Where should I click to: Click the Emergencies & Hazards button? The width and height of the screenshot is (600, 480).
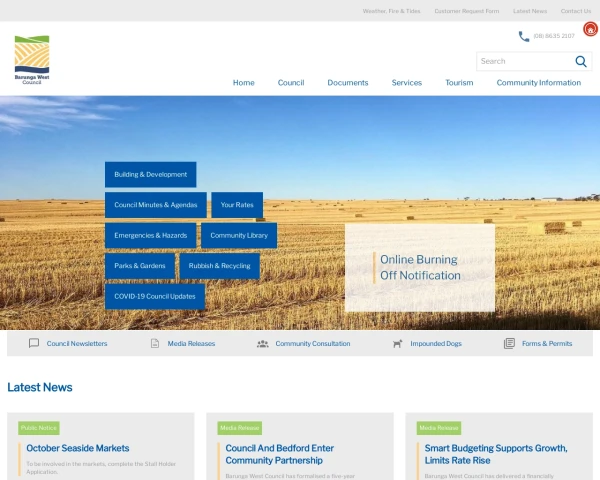tap(151, 235)
